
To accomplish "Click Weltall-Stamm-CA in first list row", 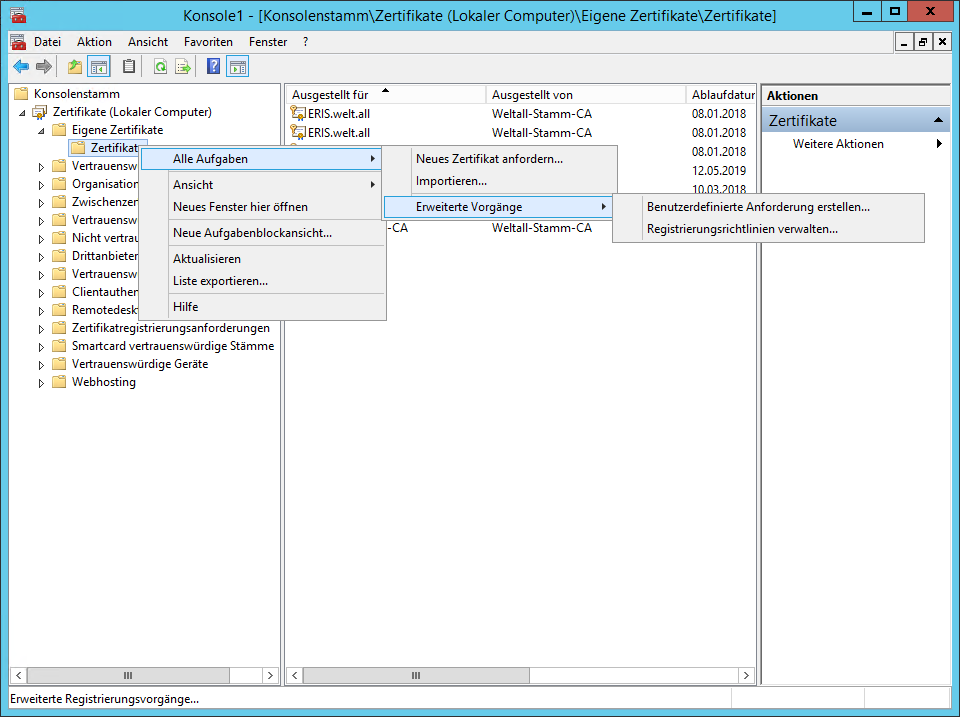I will [542, 113].
